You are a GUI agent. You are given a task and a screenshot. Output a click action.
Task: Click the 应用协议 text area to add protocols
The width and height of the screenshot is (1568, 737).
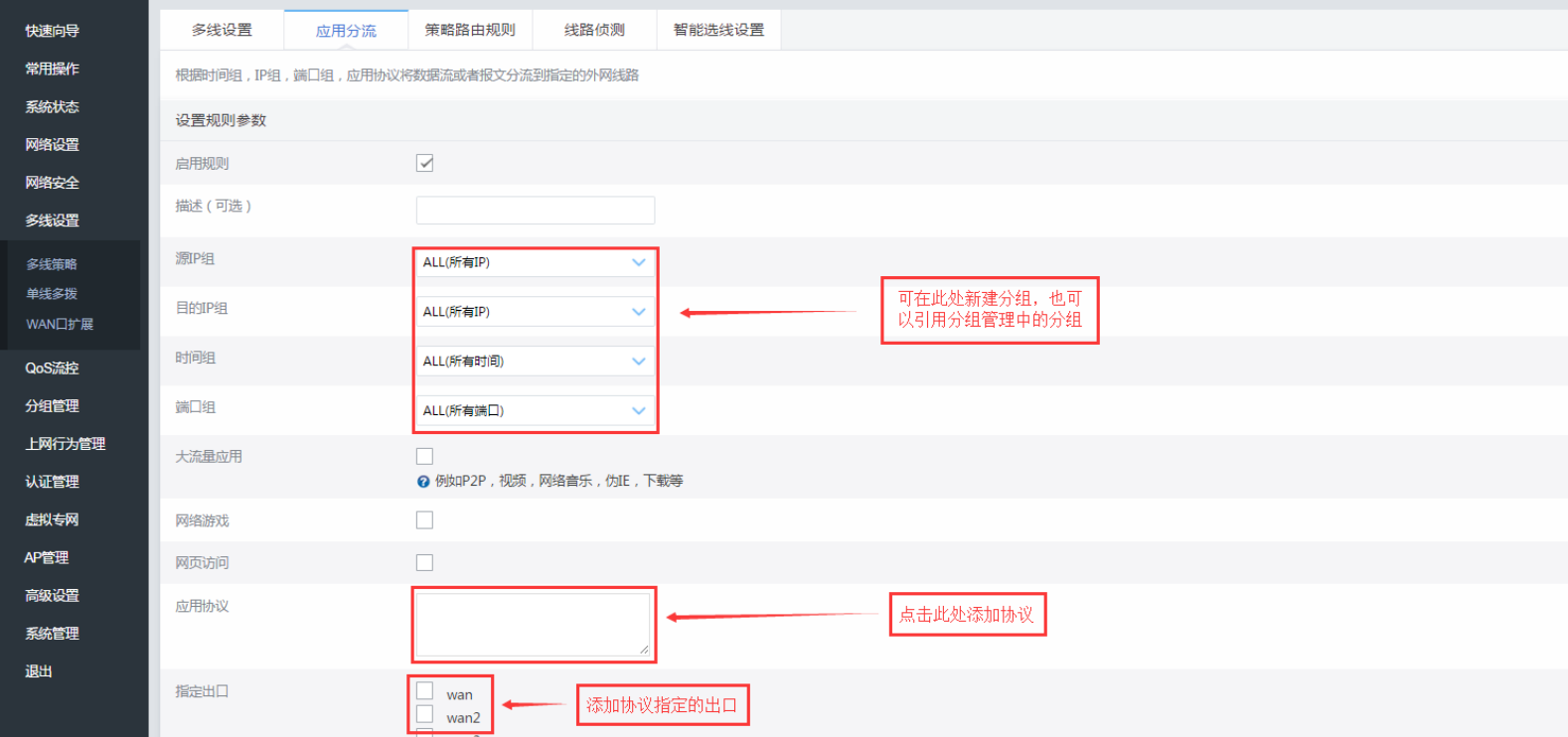533,625
